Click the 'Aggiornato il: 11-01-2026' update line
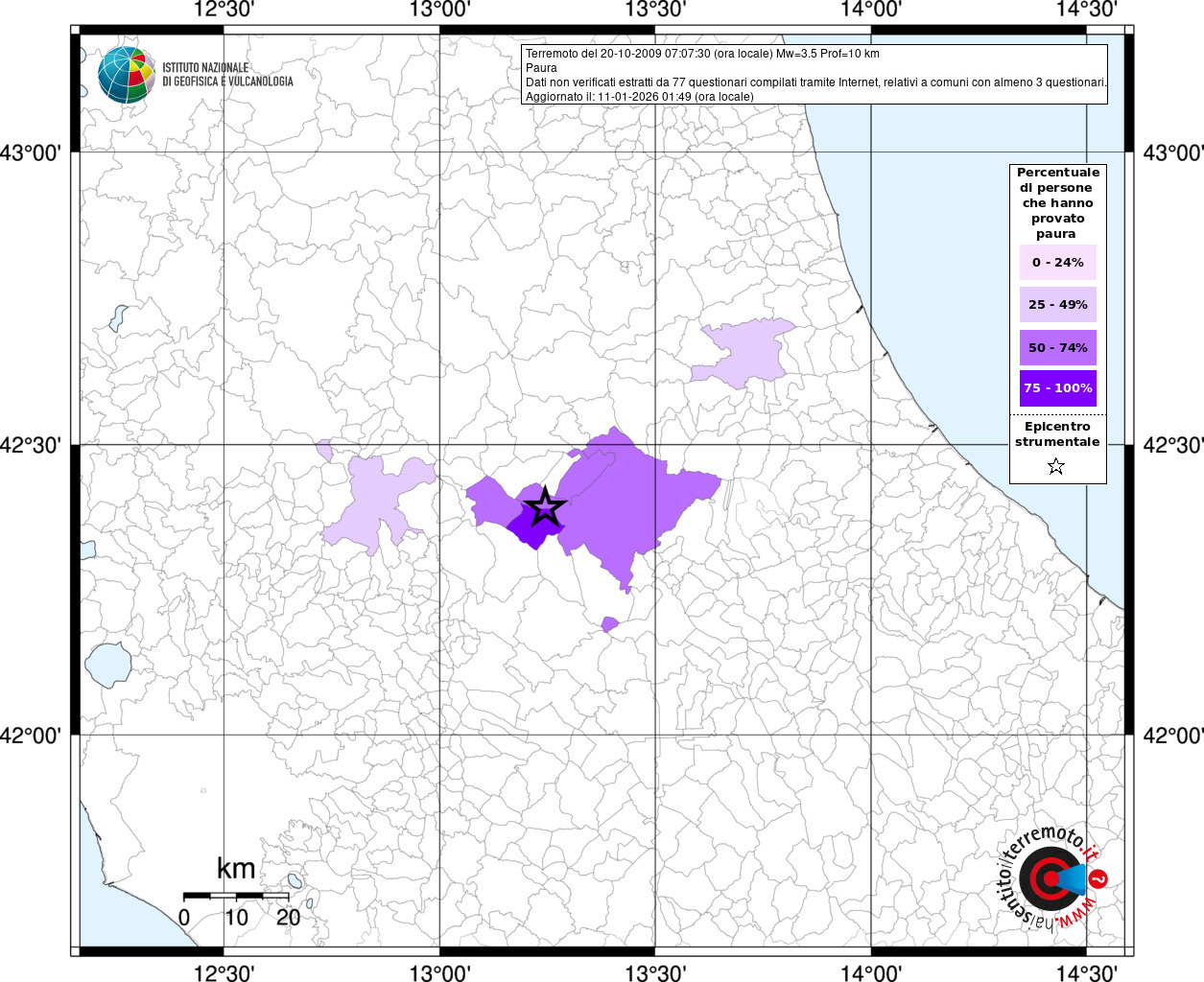This screenshot has width=1204, height=982. pyautogui.click(x=639, y=97)
